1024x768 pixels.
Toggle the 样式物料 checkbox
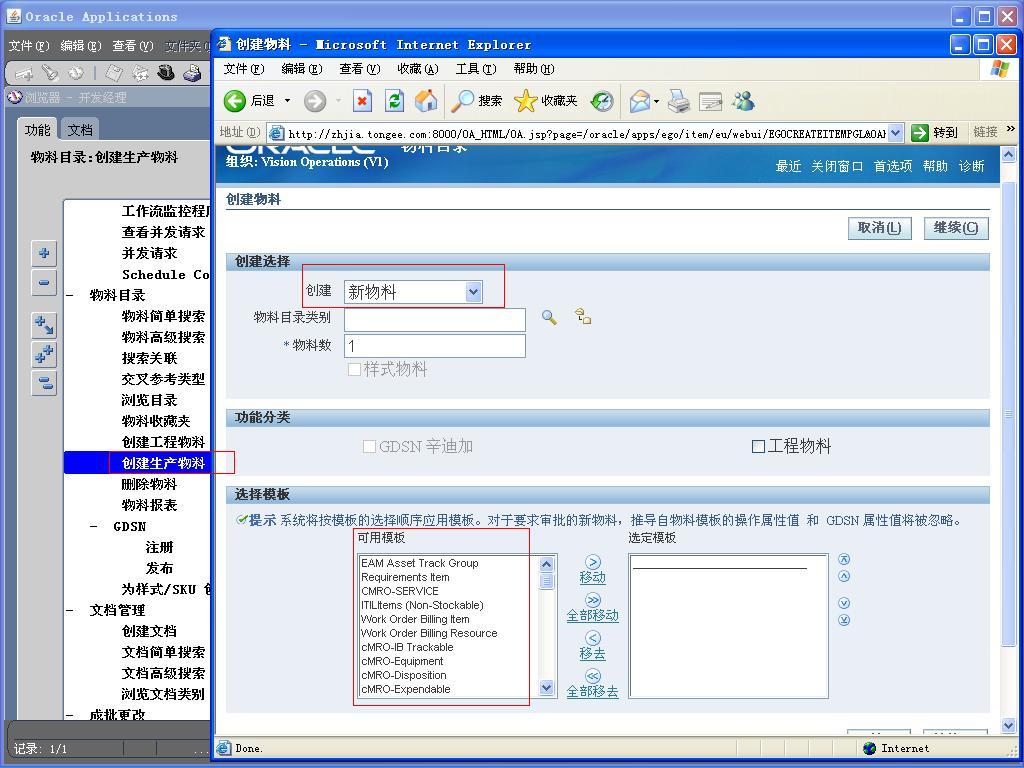(354, 370)
